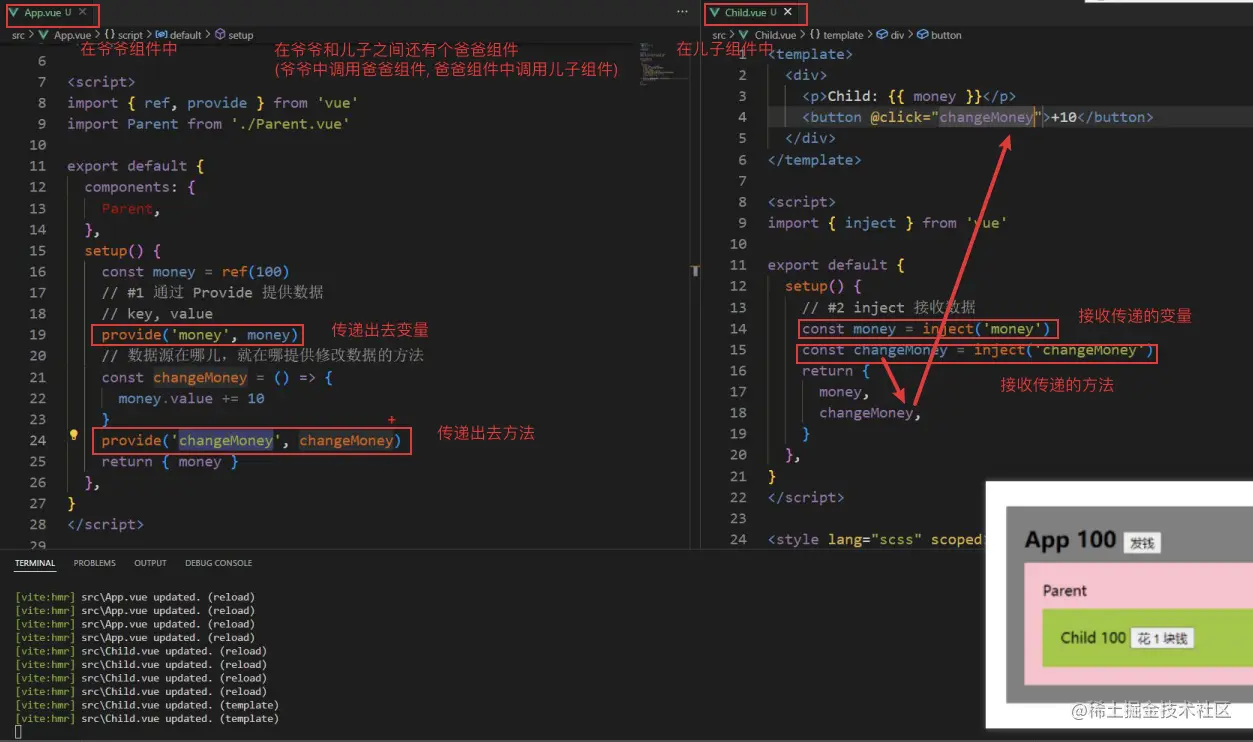Click "const money = inject('money')" code line

(927, 329)
